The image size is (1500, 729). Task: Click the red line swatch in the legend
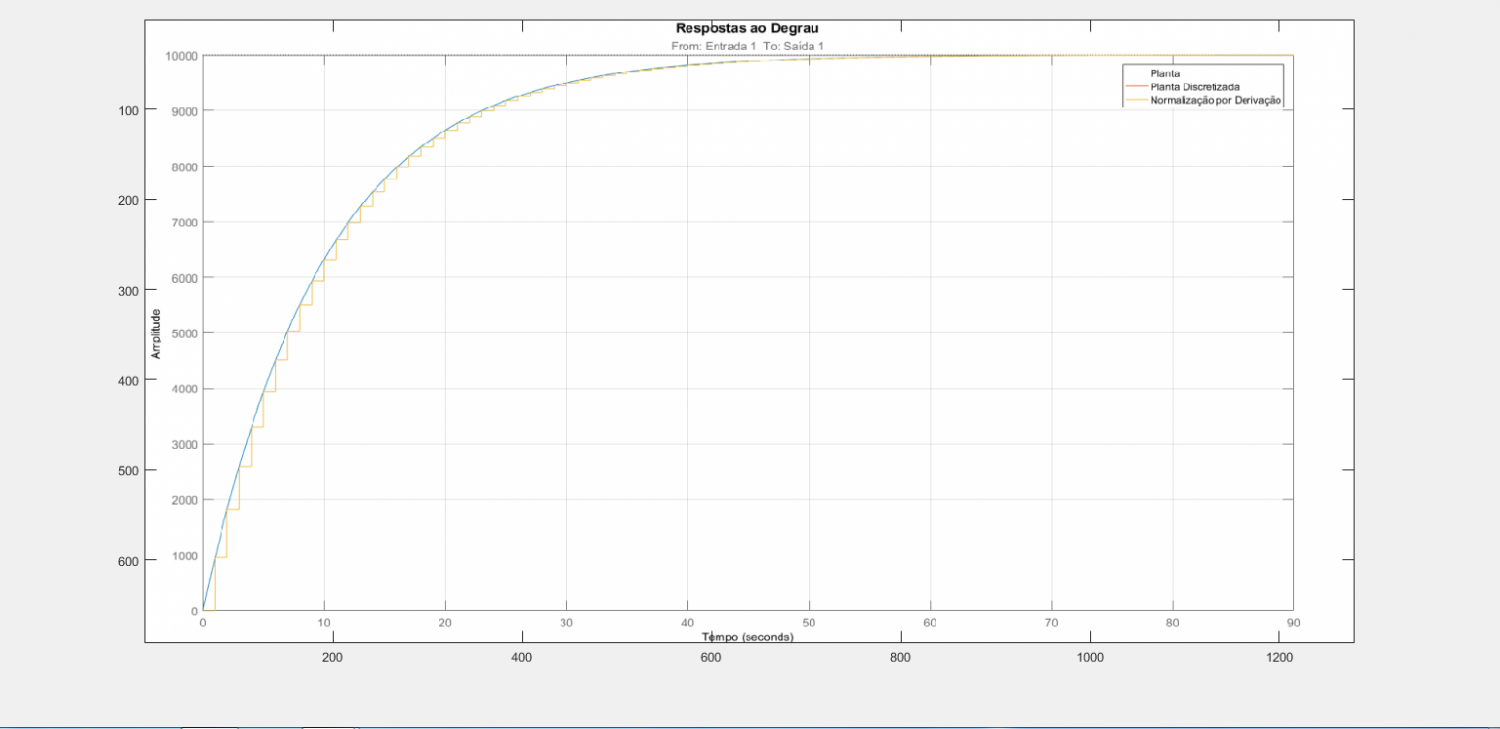click(x=1138, y=87)
